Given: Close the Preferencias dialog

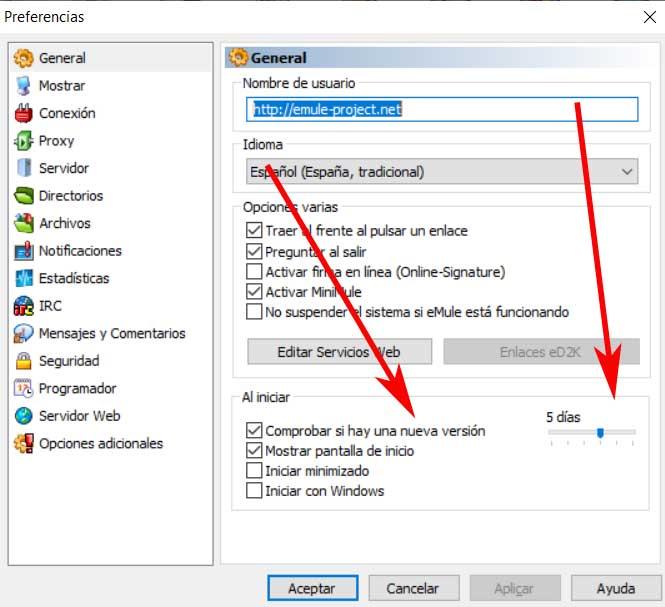Looking at the screenshot, I should click(650, 17).
